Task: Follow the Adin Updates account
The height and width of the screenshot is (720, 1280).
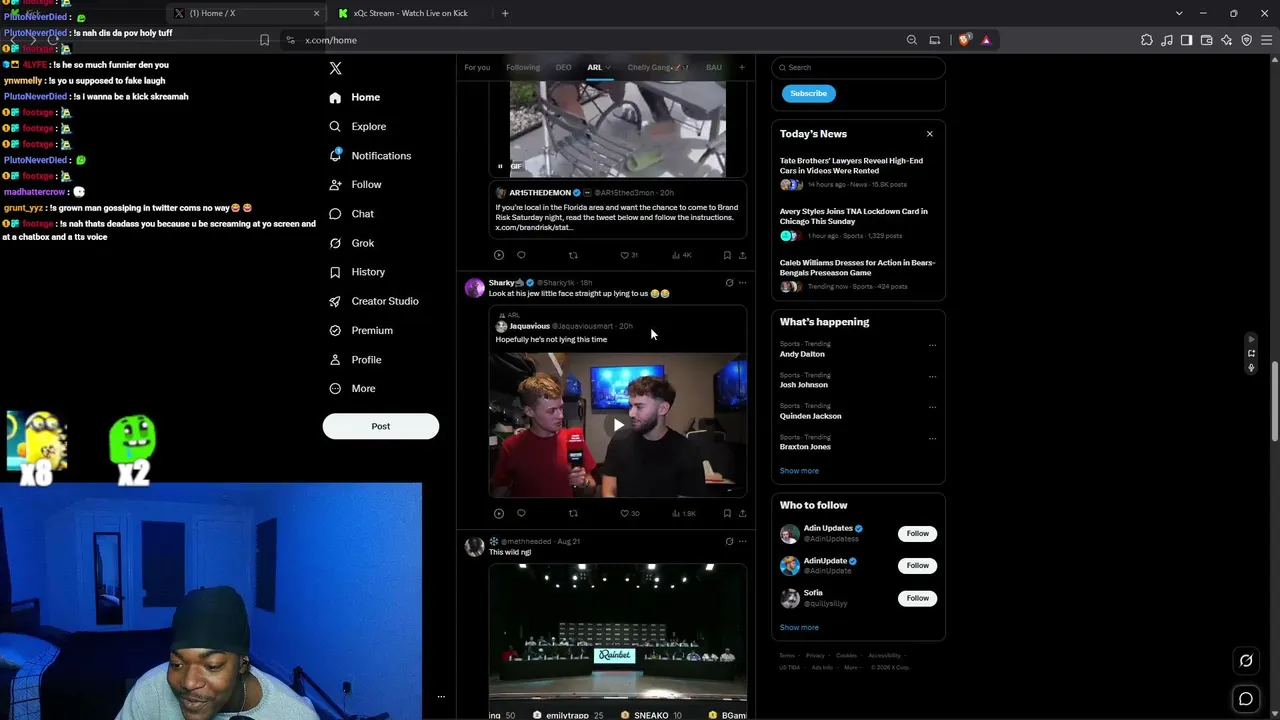Action: (917, 534)
